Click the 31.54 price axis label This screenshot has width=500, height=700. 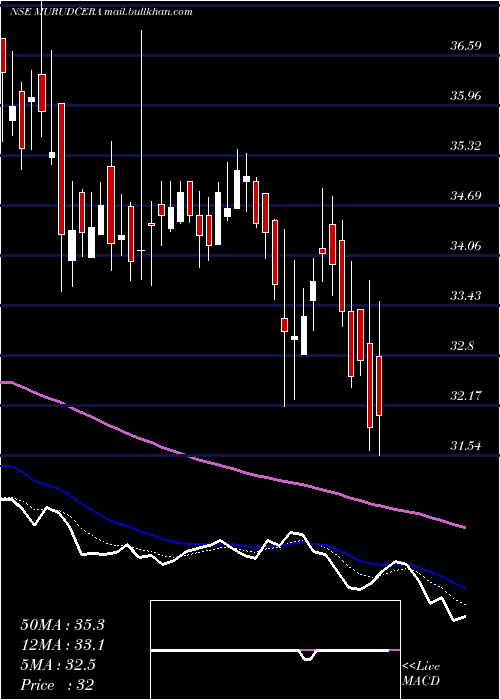coord(464,446)
